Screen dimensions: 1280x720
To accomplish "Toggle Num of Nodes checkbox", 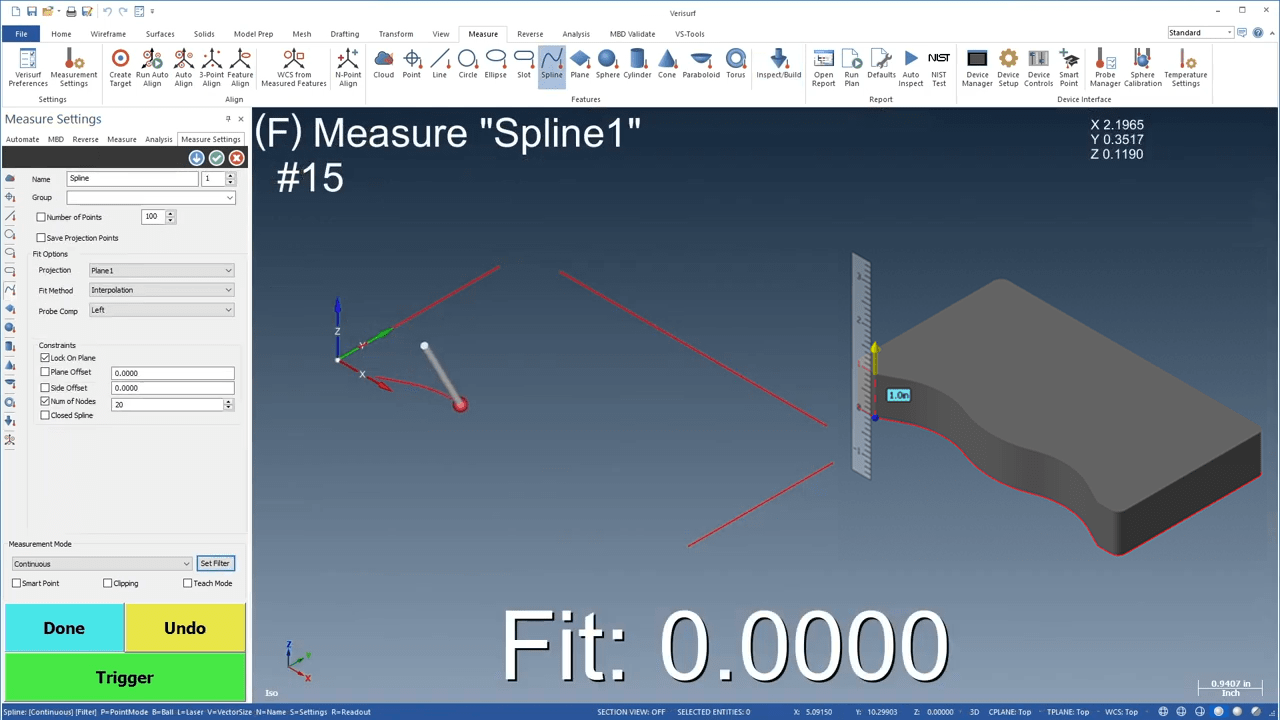I will pyautogui.click(x=45, y=402).
